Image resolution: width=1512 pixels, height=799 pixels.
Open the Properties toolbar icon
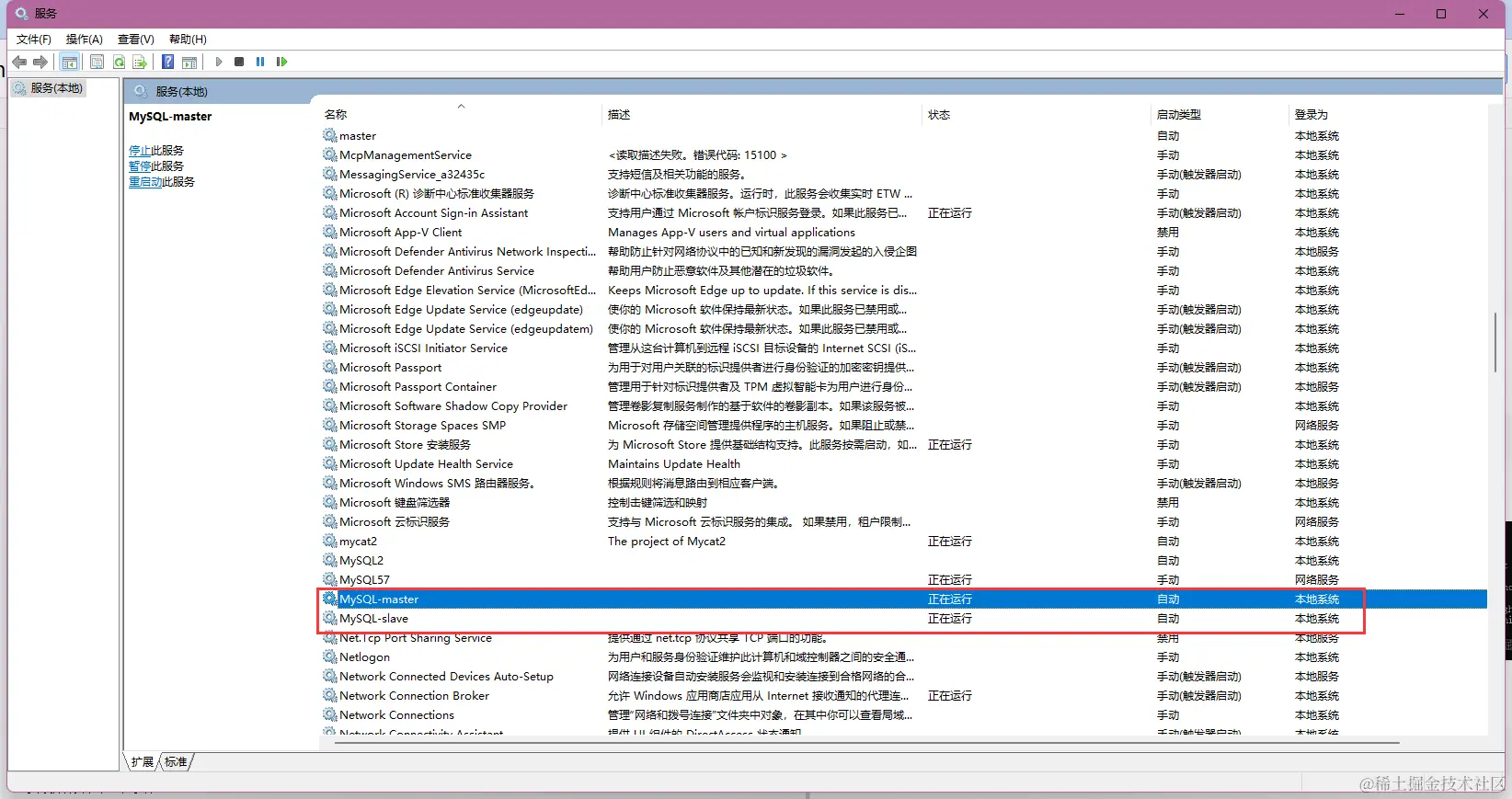point(97,62)
